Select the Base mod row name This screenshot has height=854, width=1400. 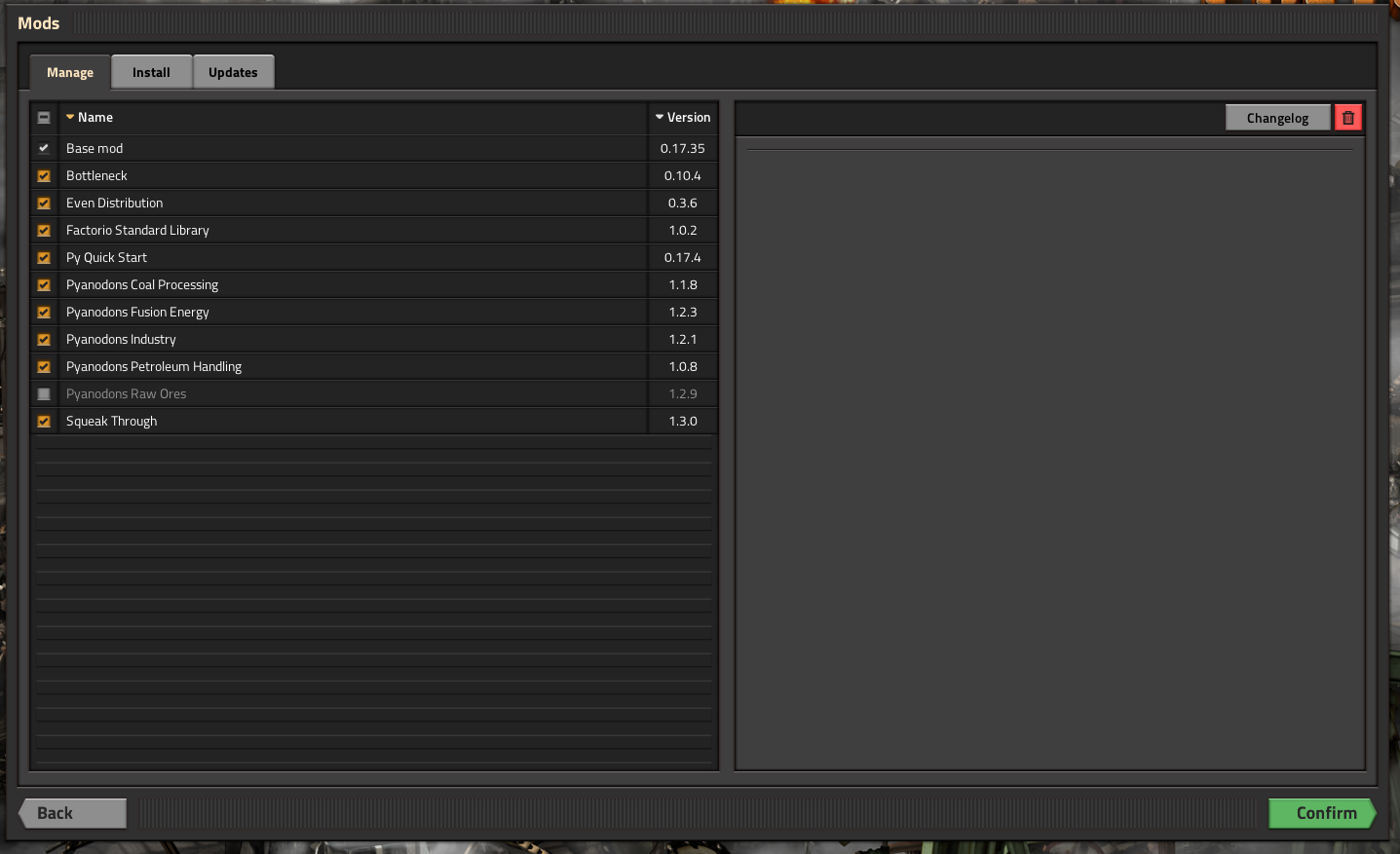coord(95,149)
